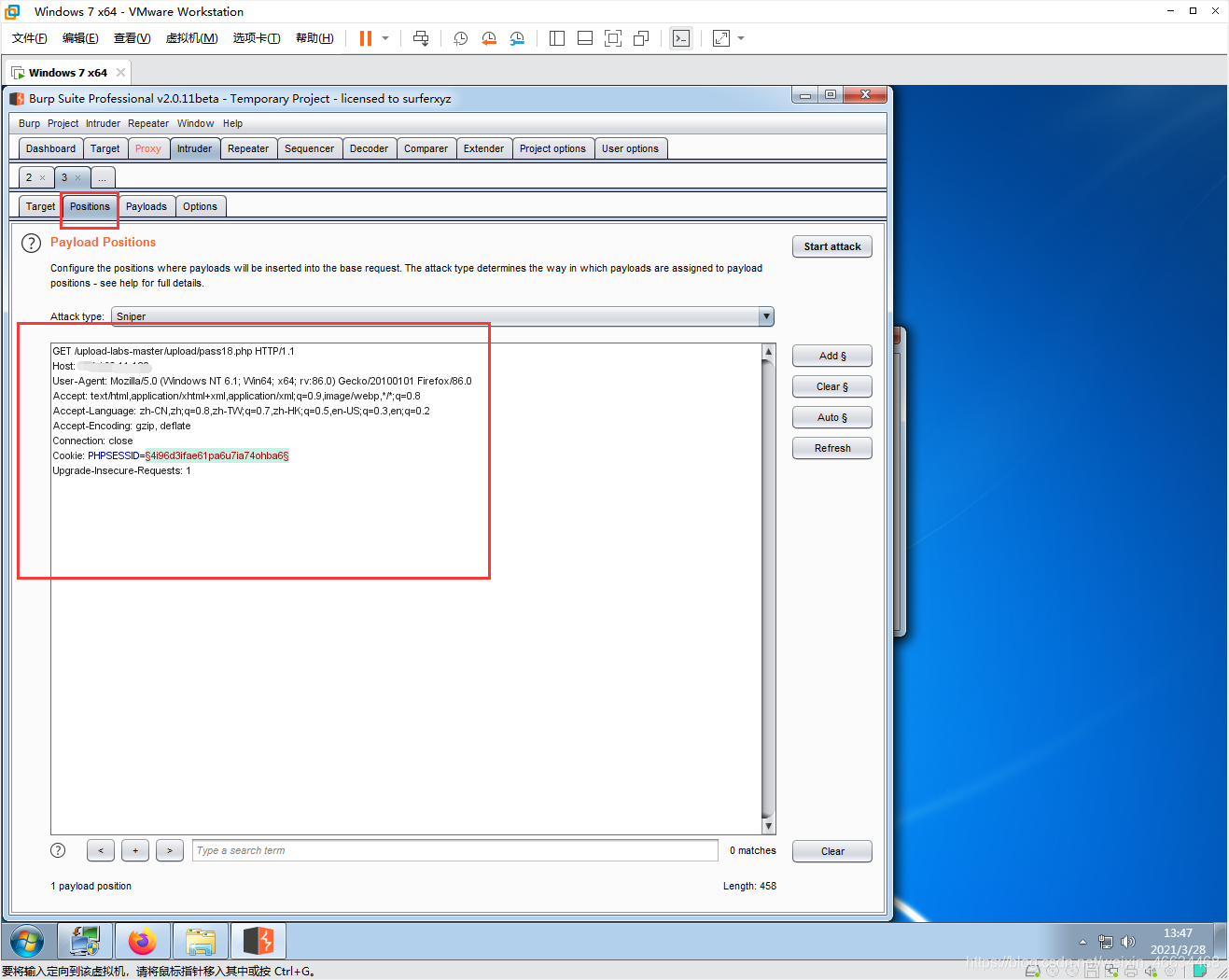This screenshot has height=980, width=1229.
Task: Open the Project options tab
Action: [x=552, y=148]
